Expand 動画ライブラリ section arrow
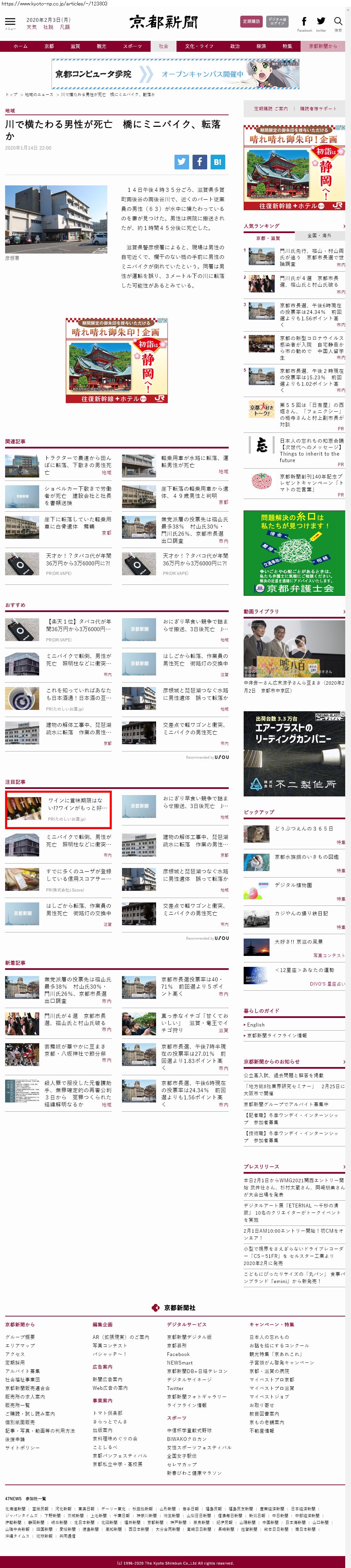 point(344,612)
